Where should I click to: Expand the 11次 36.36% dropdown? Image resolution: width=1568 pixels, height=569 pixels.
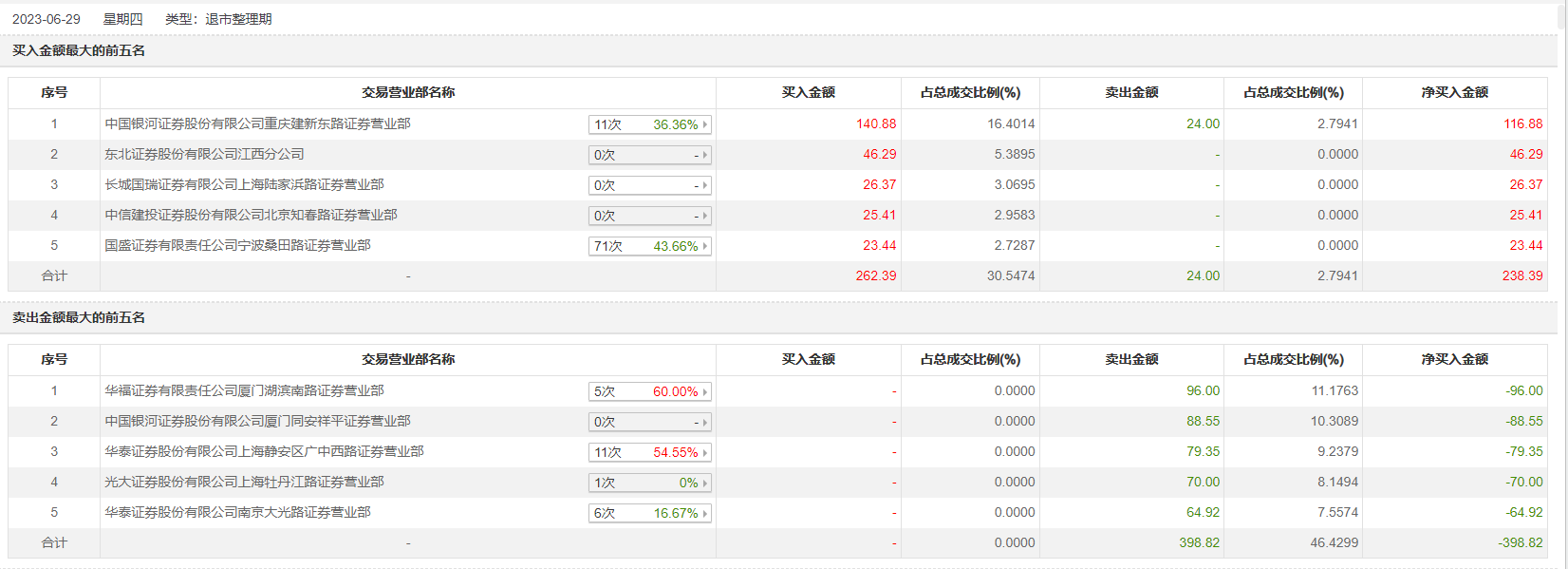(x=650, y=124)
